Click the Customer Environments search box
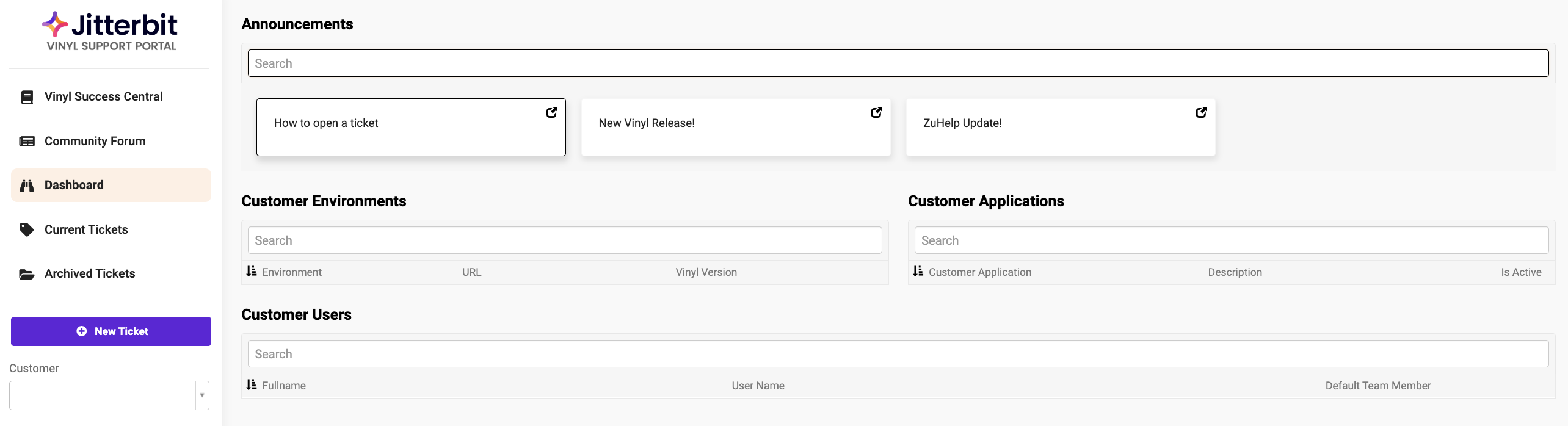Viewport: 1568px width, 426px height. click(565, 240)
